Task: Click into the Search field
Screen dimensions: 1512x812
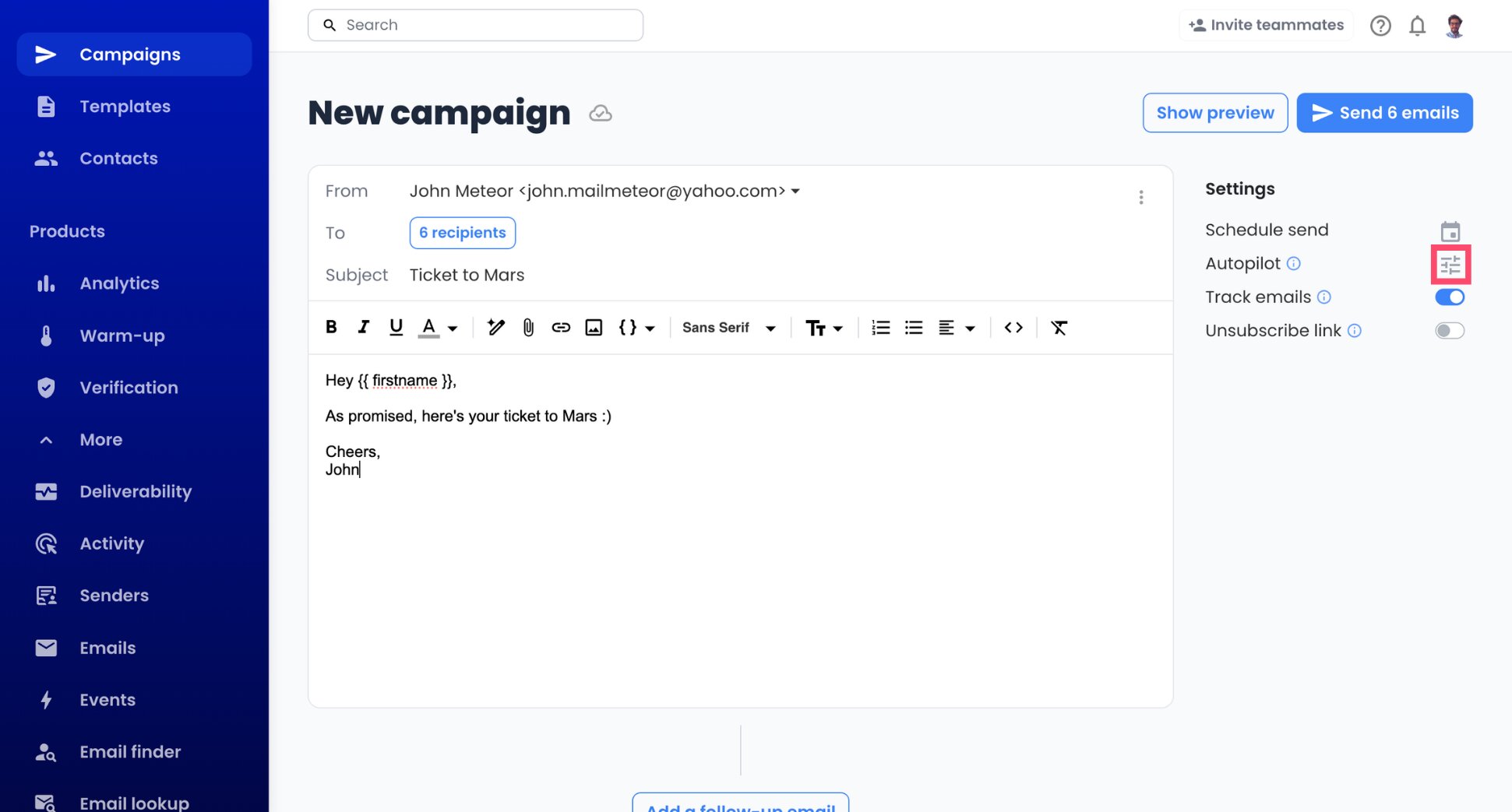Action: click(x=475, y=25)
